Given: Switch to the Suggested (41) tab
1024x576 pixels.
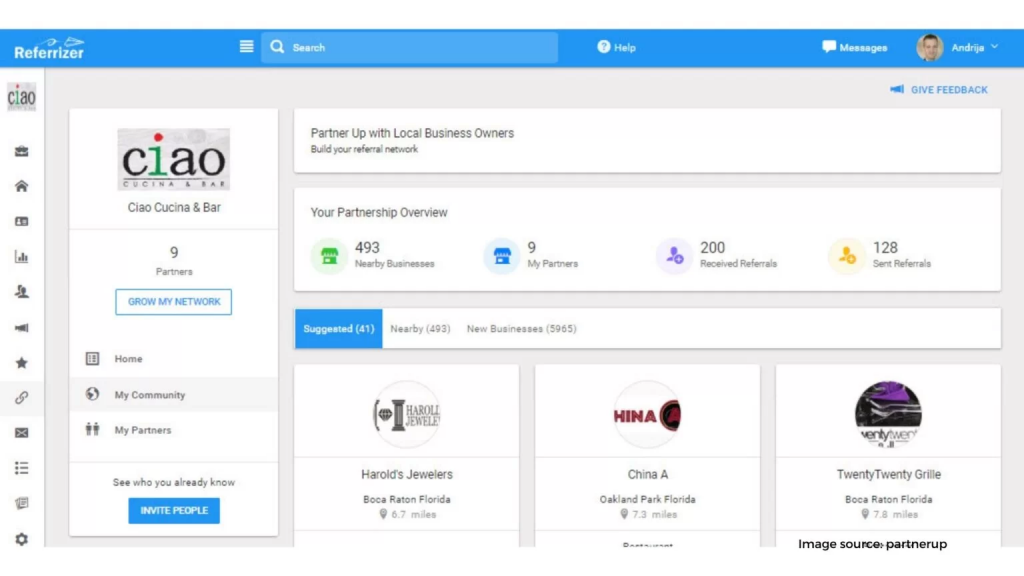Looking at the screenshot, I should click(338, 328).
